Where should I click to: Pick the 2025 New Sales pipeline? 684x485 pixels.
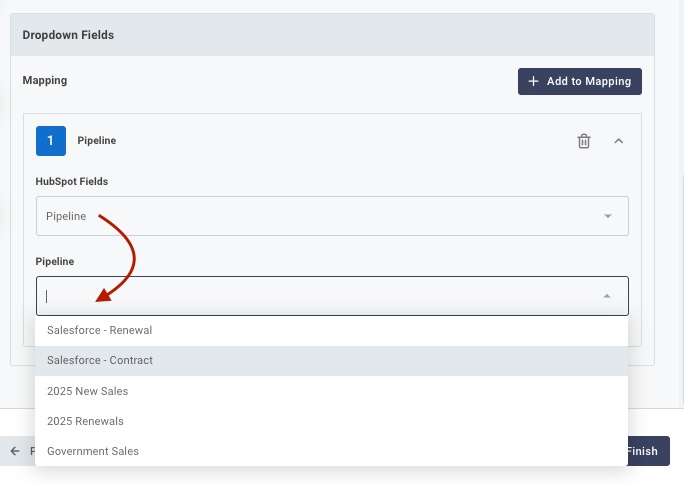87,391
